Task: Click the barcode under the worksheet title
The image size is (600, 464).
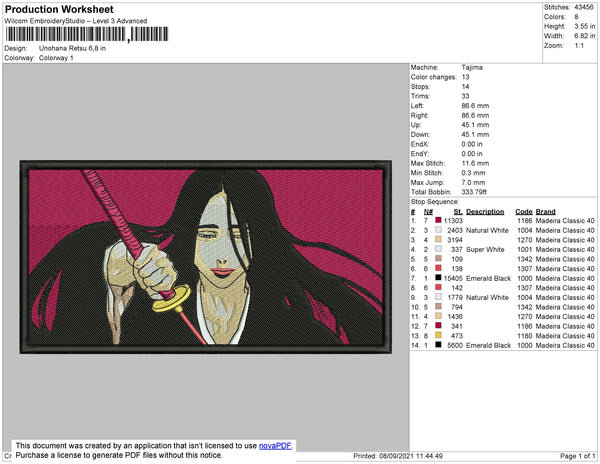Action: pos(87,34)
